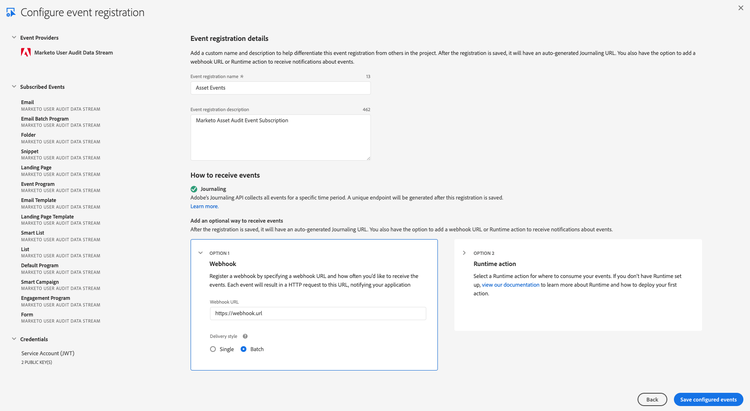Collapse the Event Providers section
This screenshot has width=750, height=411.
[x=14, y=37]
